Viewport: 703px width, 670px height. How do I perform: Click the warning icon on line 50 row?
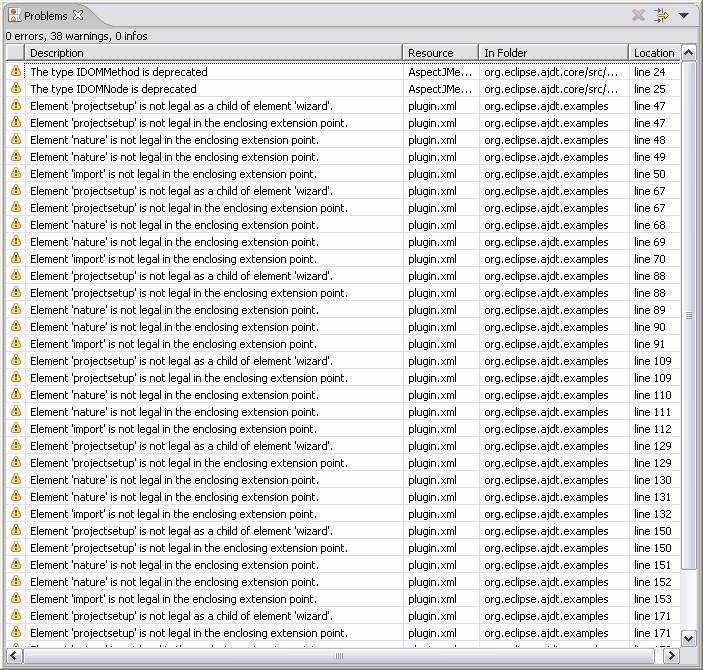point(15,174)
